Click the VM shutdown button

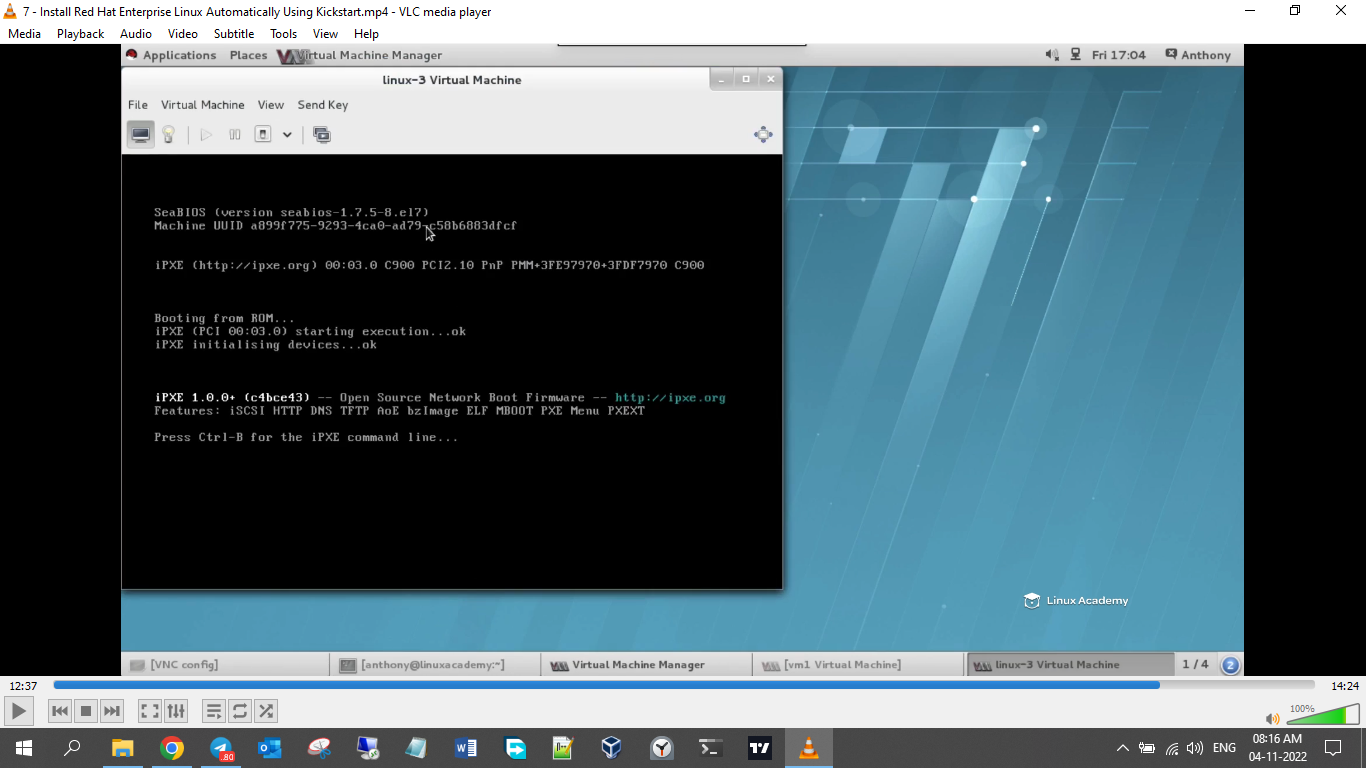coord(263,134)
